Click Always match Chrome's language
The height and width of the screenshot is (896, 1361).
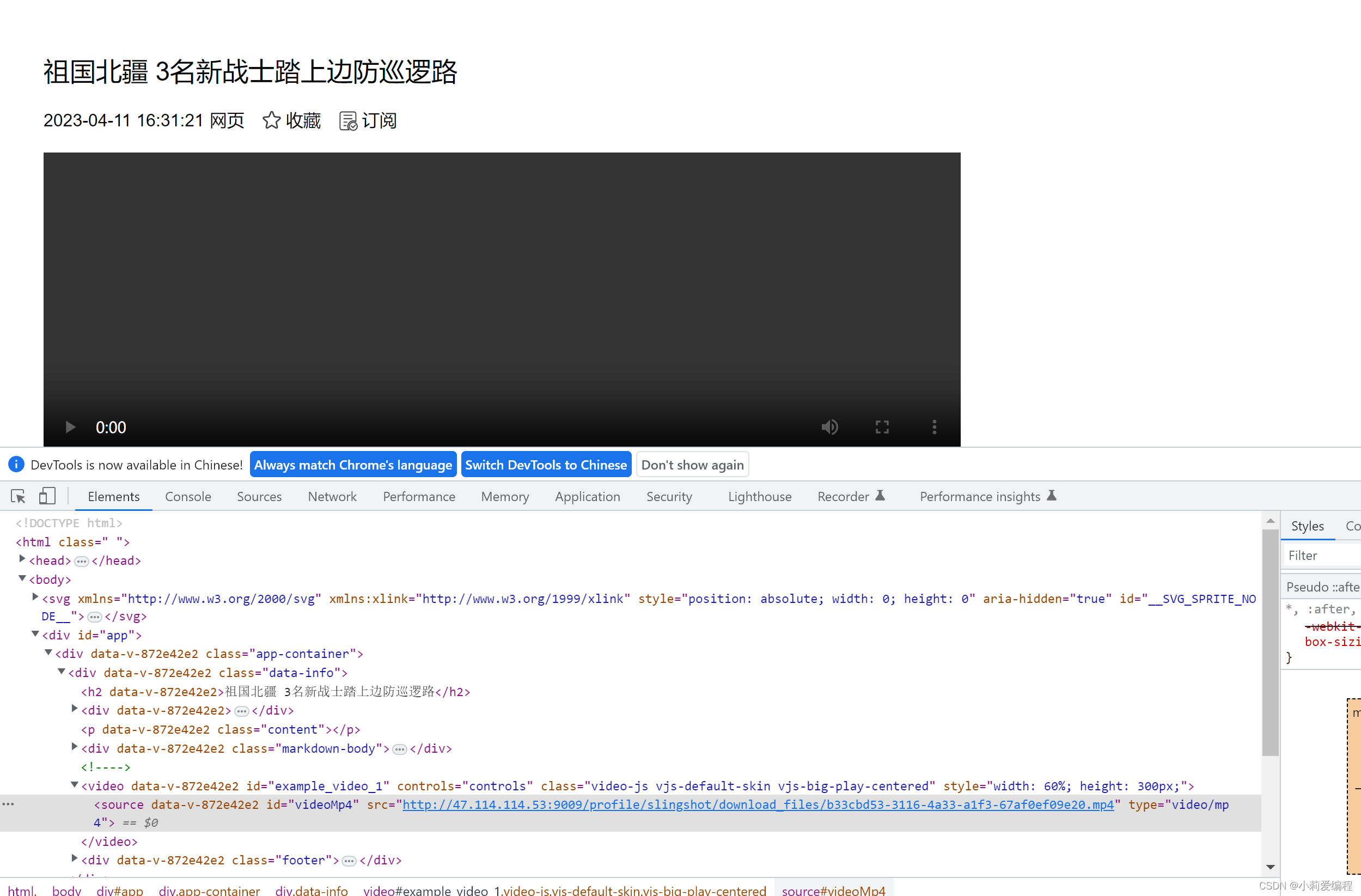[353, 465]
